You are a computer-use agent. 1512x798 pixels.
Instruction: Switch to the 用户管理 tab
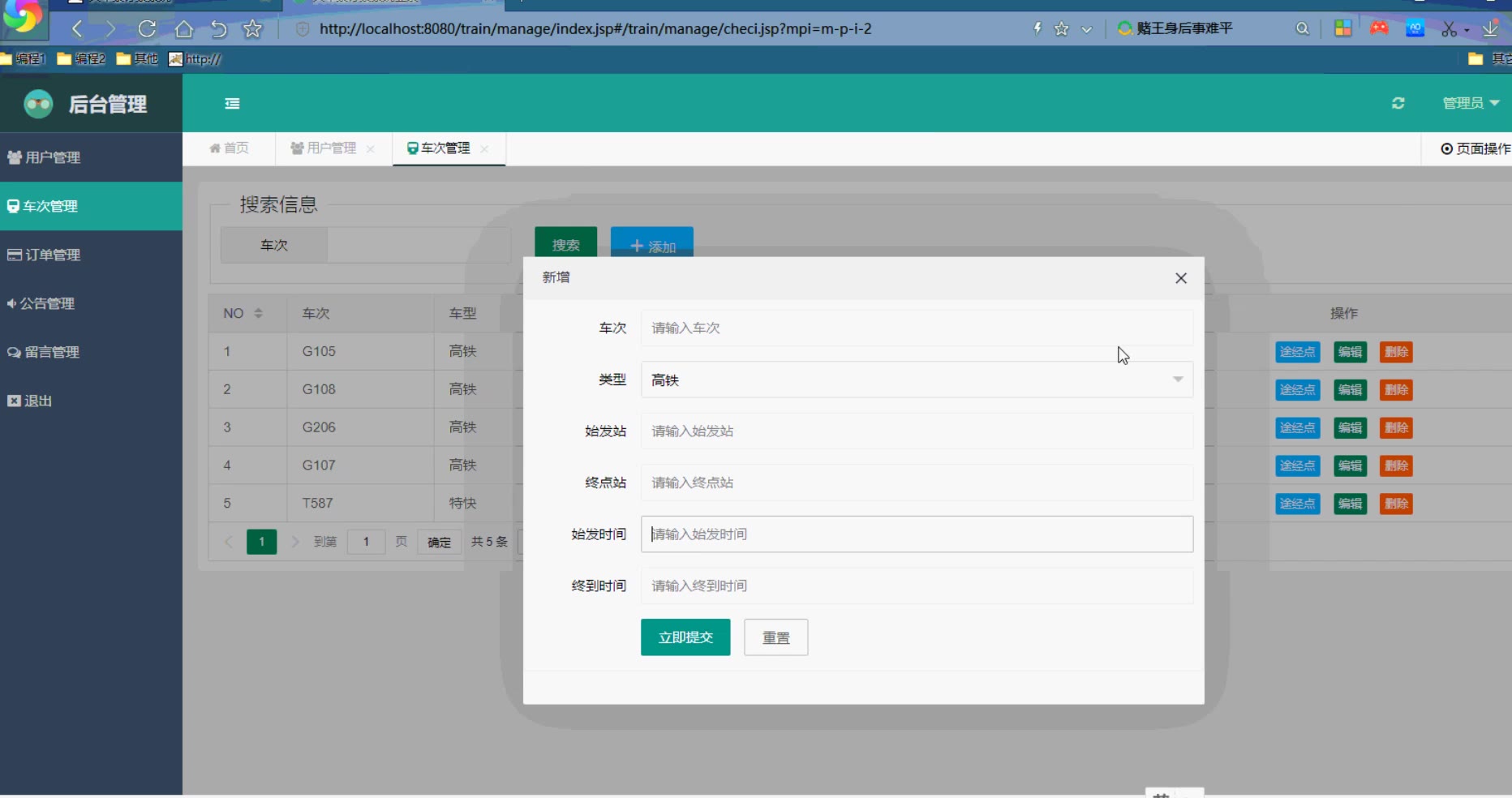pos(324,148)
